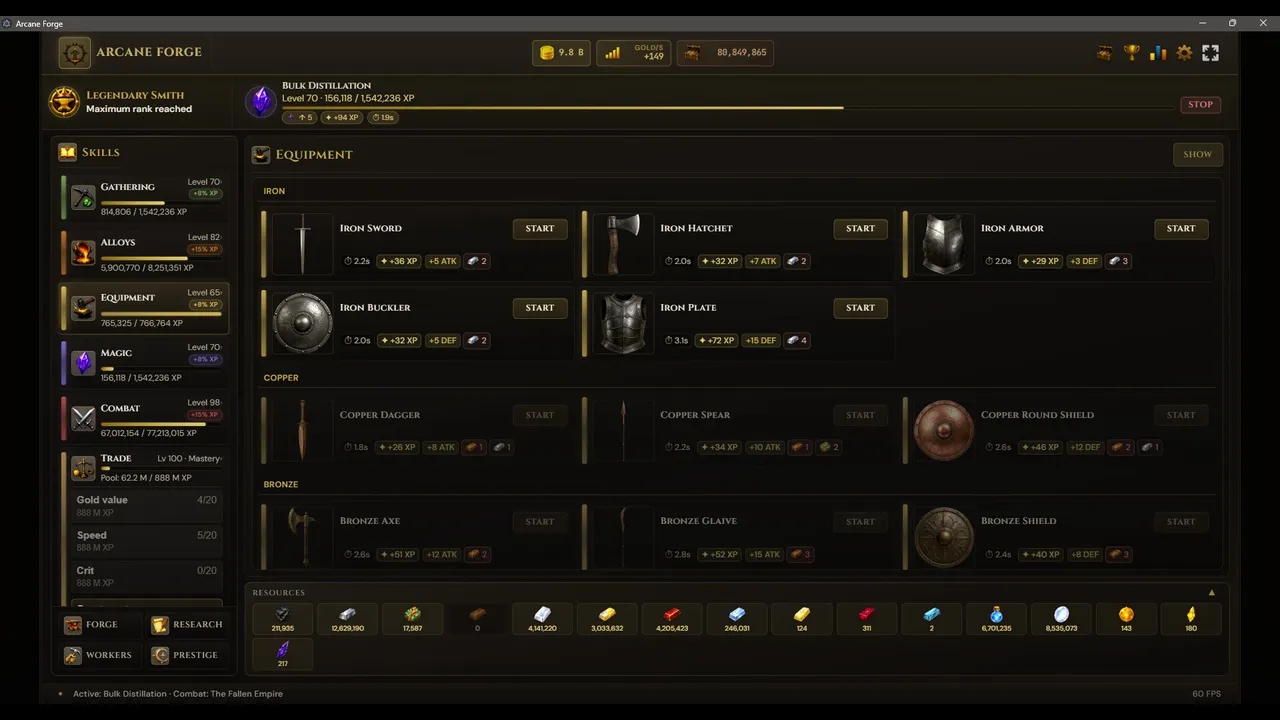Click the red ingot resource 4,205,423
1280x720 pixels.
click(x=672, y=619)
